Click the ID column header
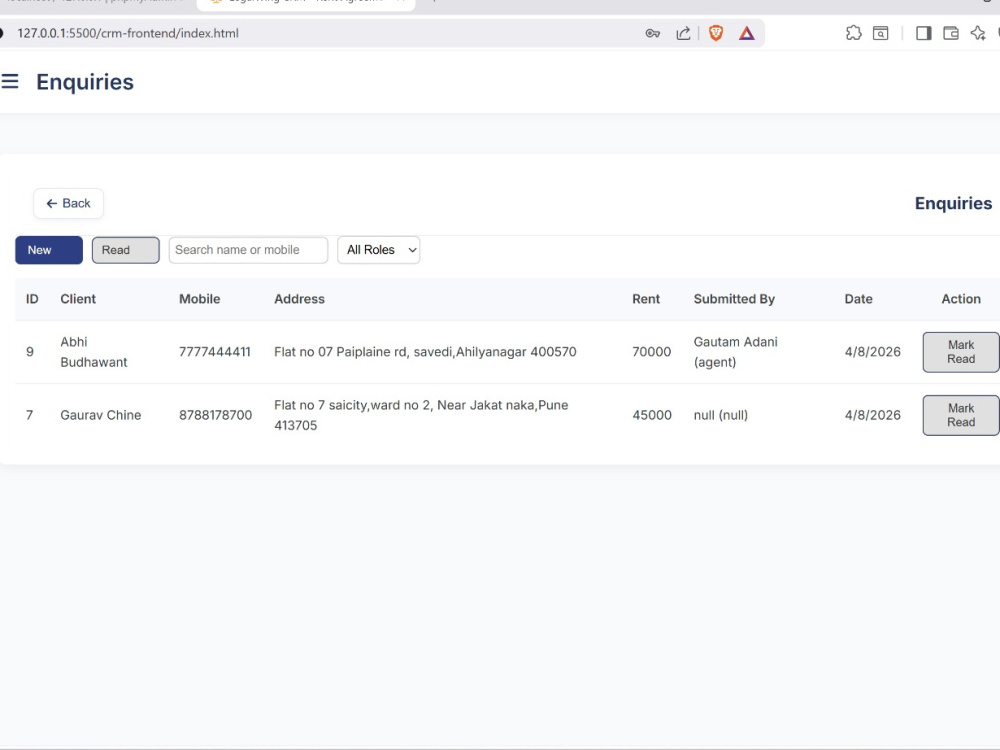1000x750 pixels. pyautogui.click(x=33, y=299)
